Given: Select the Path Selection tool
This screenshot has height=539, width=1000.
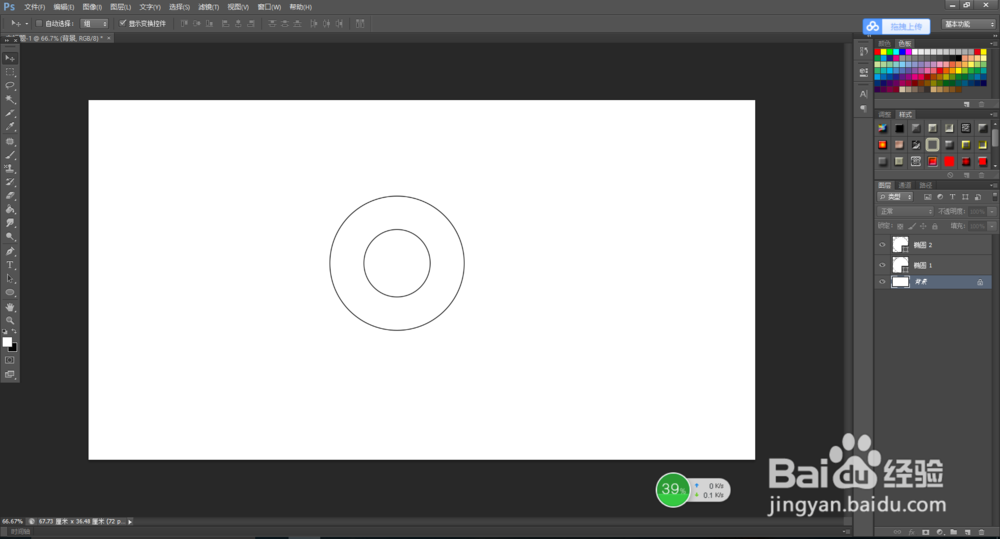Looking at the screenshot, I should [x=10, y=279].
